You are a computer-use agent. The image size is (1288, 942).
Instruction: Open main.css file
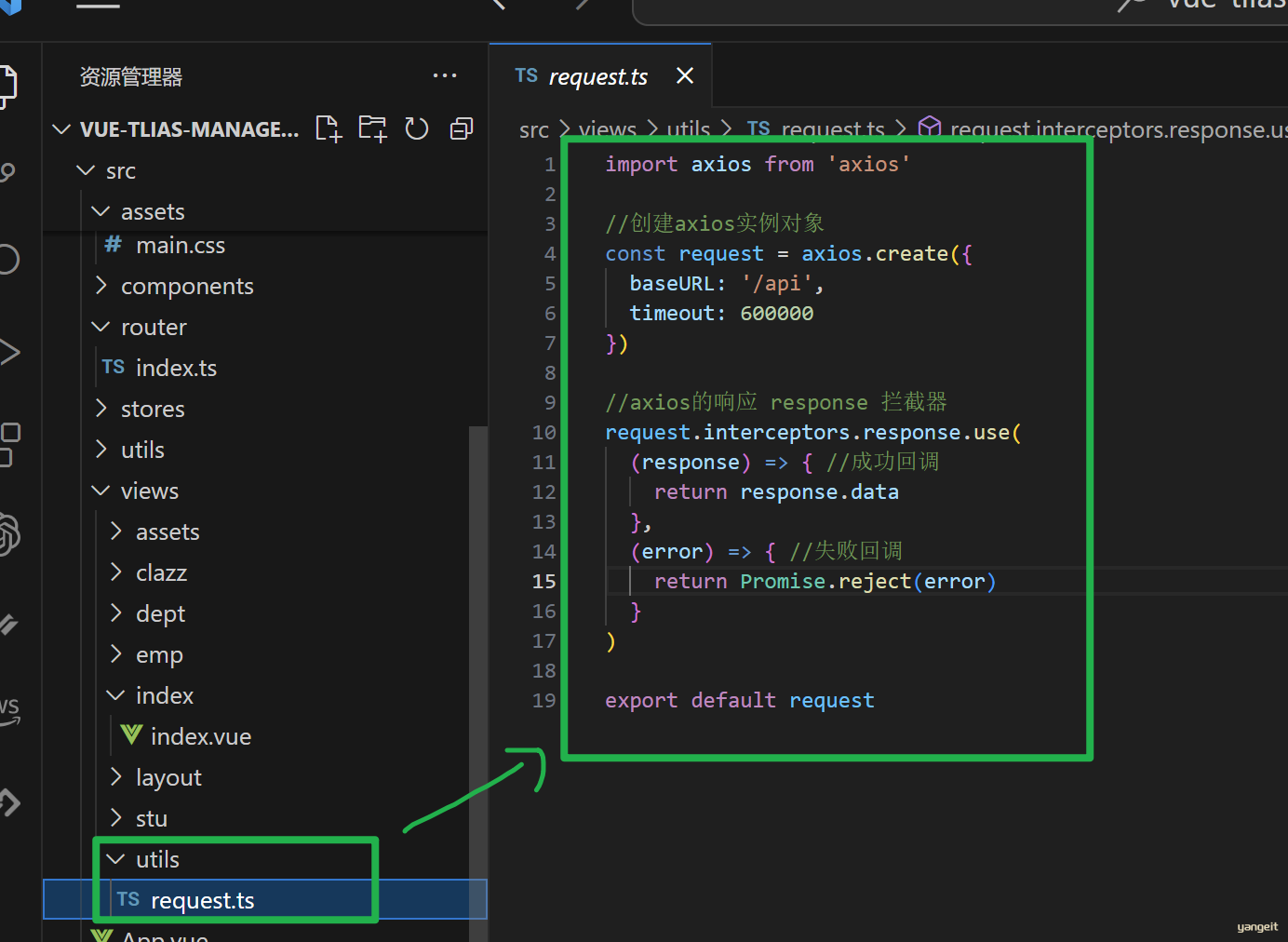264,245
